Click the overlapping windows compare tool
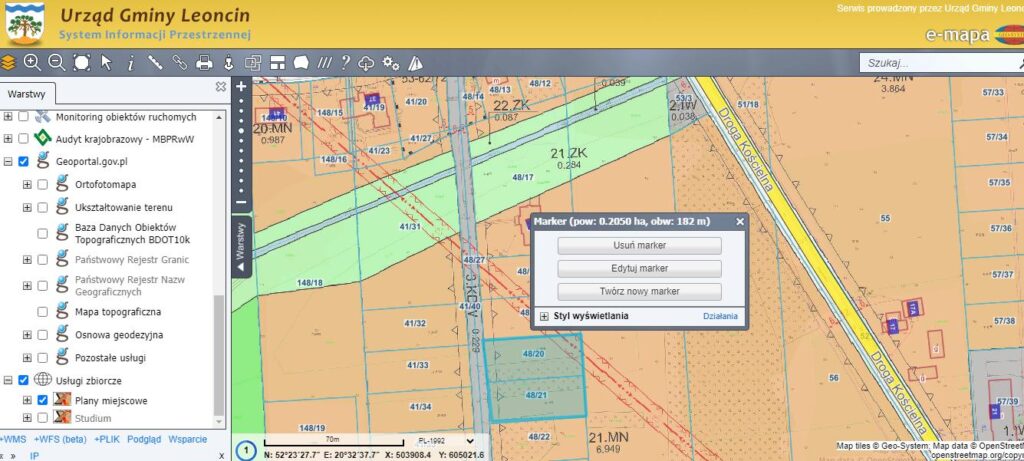 [x=253, y=63]
